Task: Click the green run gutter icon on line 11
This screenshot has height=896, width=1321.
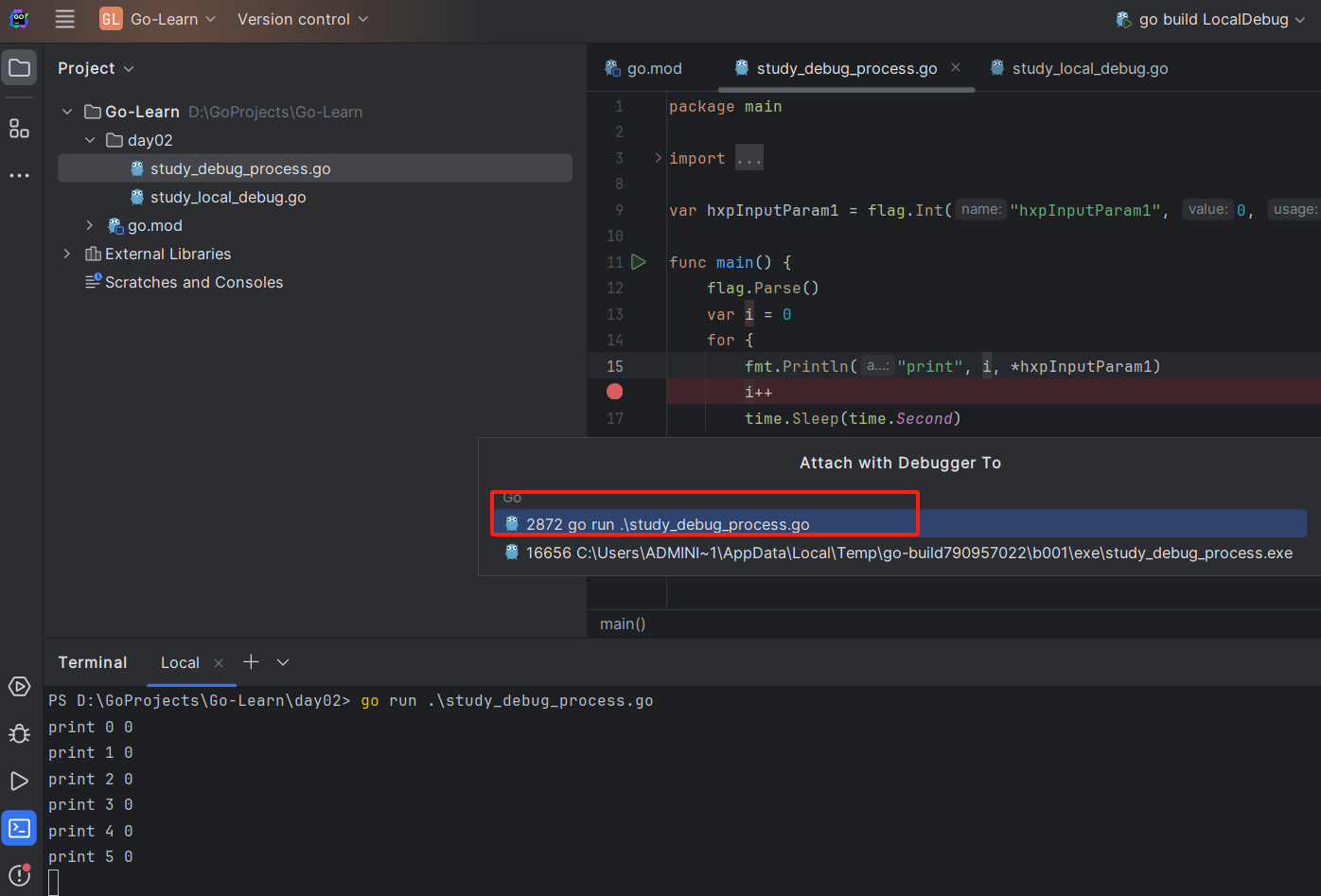Action: point(639,262)
